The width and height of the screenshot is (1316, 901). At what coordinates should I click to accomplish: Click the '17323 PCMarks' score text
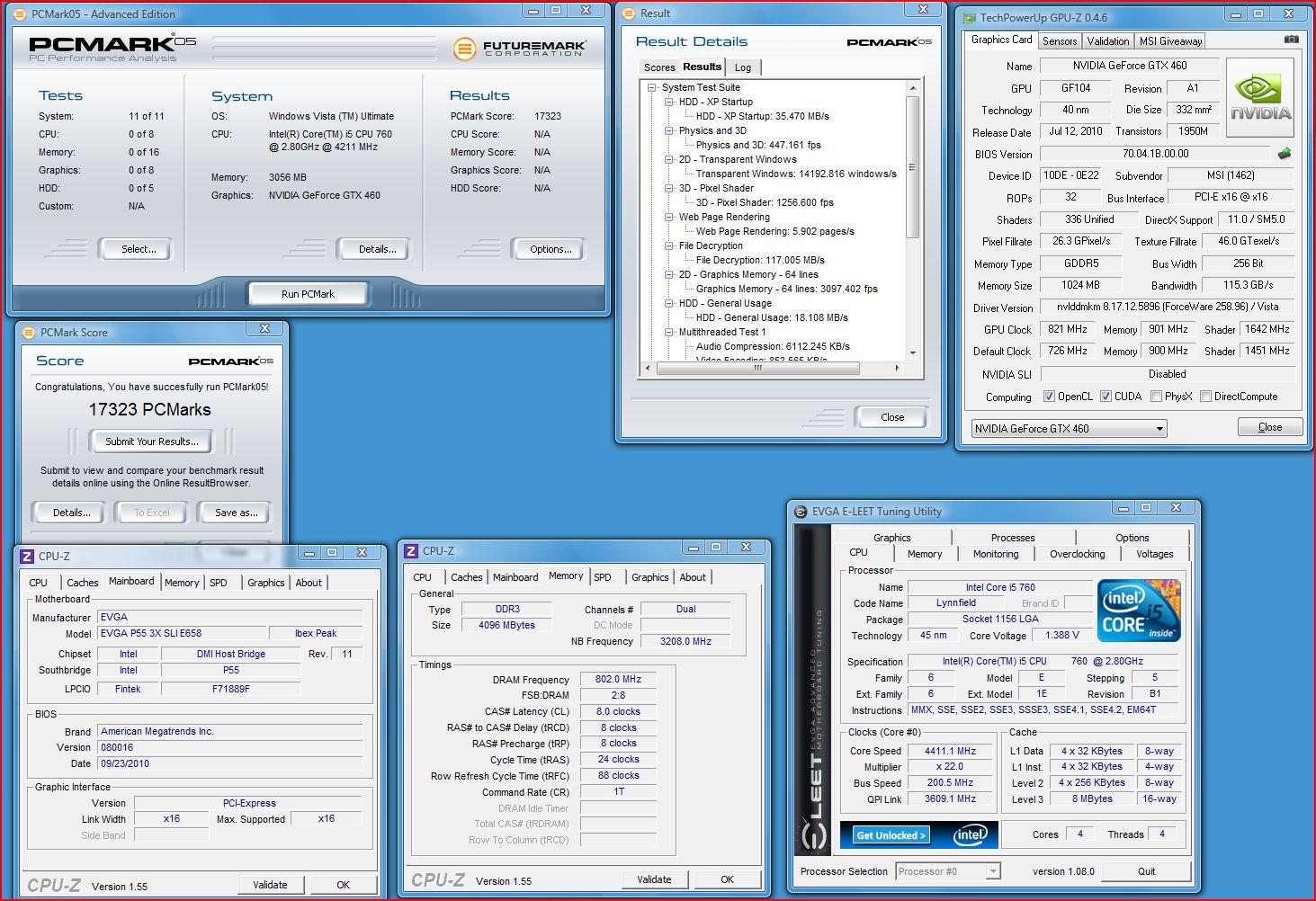[x=149, y=409]
